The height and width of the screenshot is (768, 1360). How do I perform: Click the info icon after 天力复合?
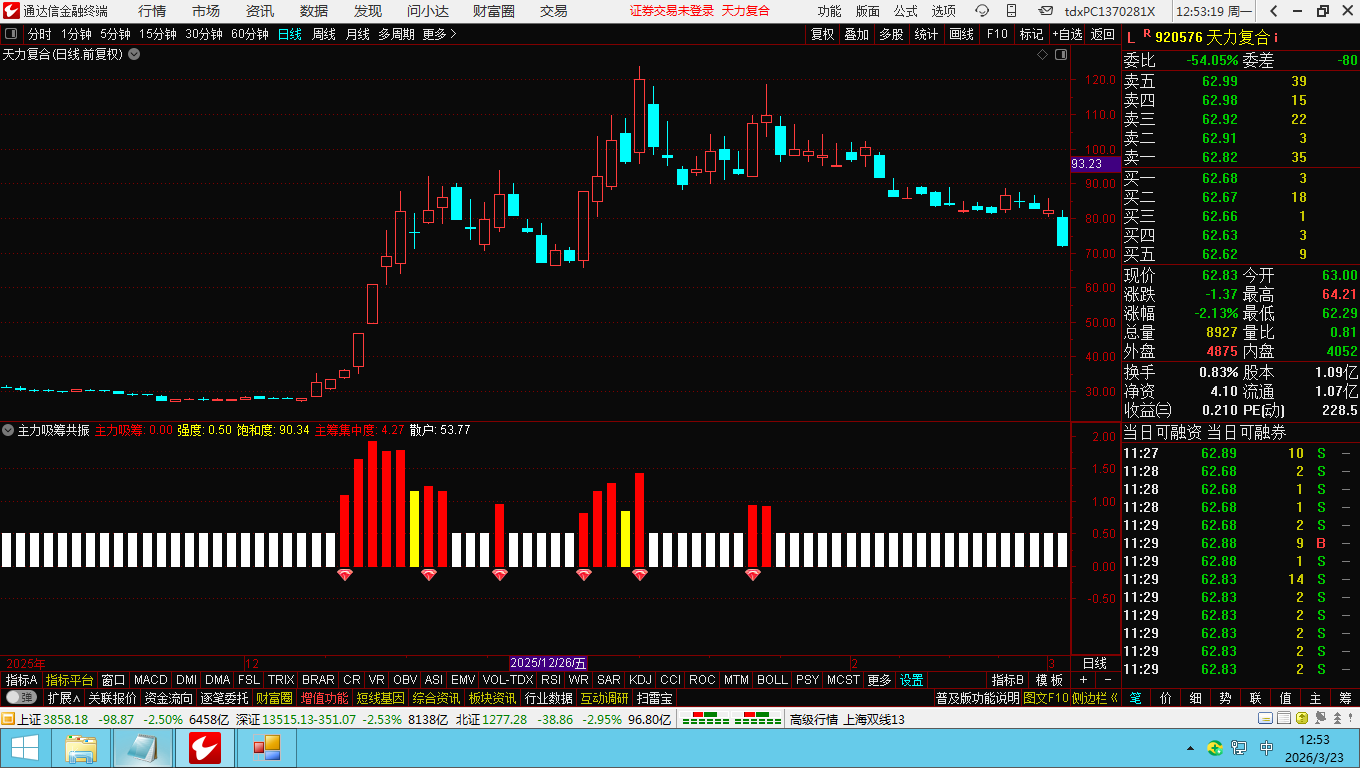(1276, 37)
